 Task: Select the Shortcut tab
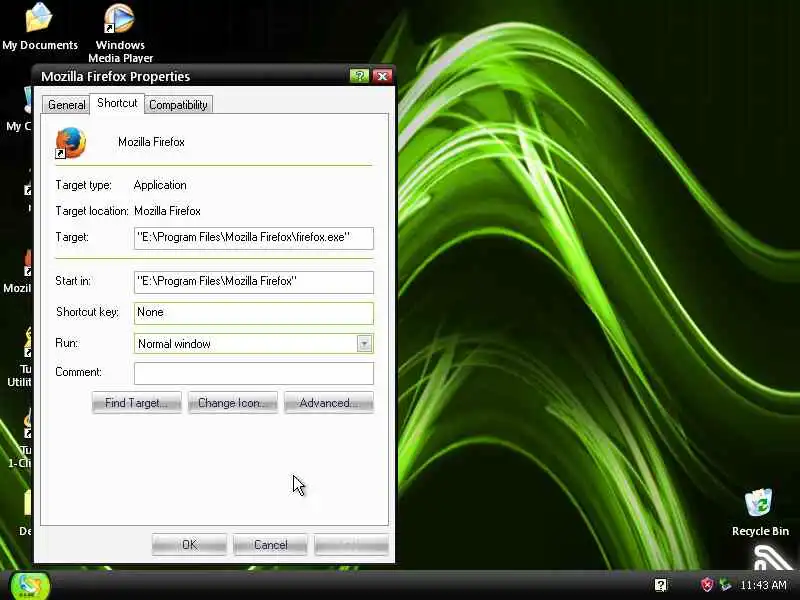(x=117, y=103)
